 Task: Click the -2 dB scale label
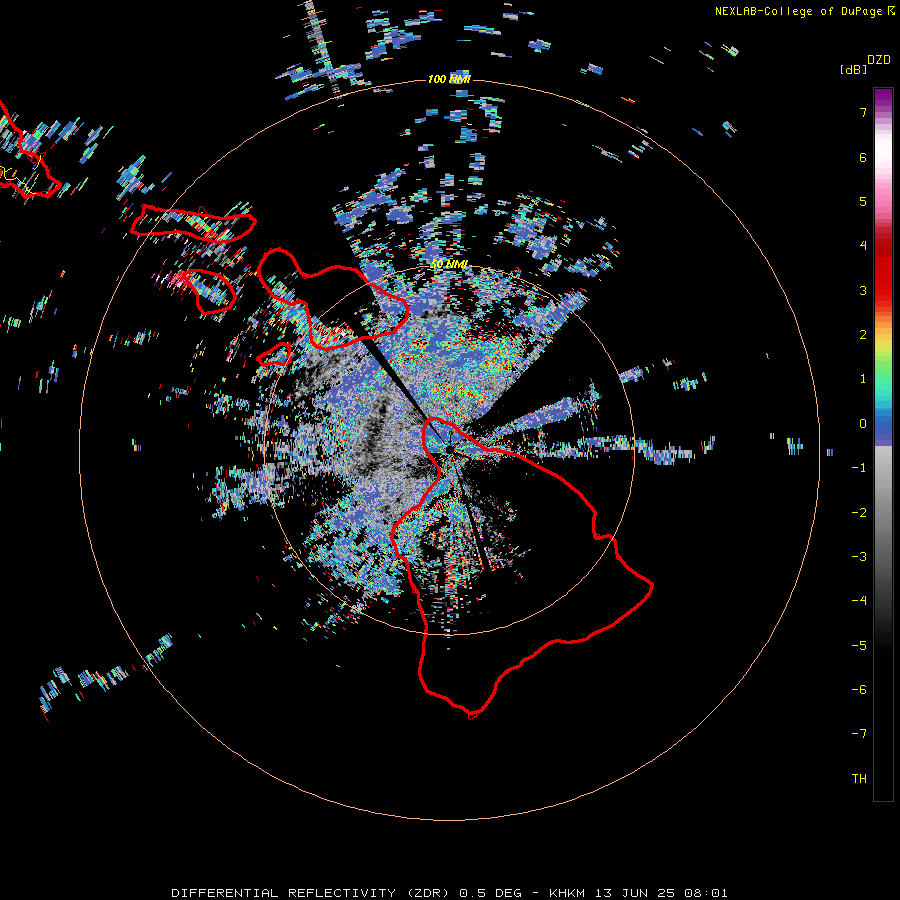[859, 513]
